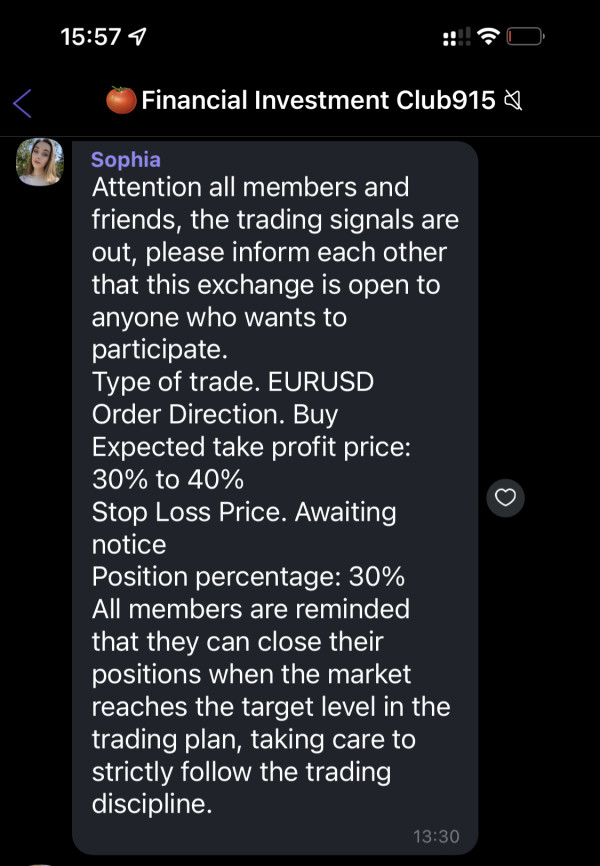
Task: Go back using the left chevron
Action: tap(23, 101)
